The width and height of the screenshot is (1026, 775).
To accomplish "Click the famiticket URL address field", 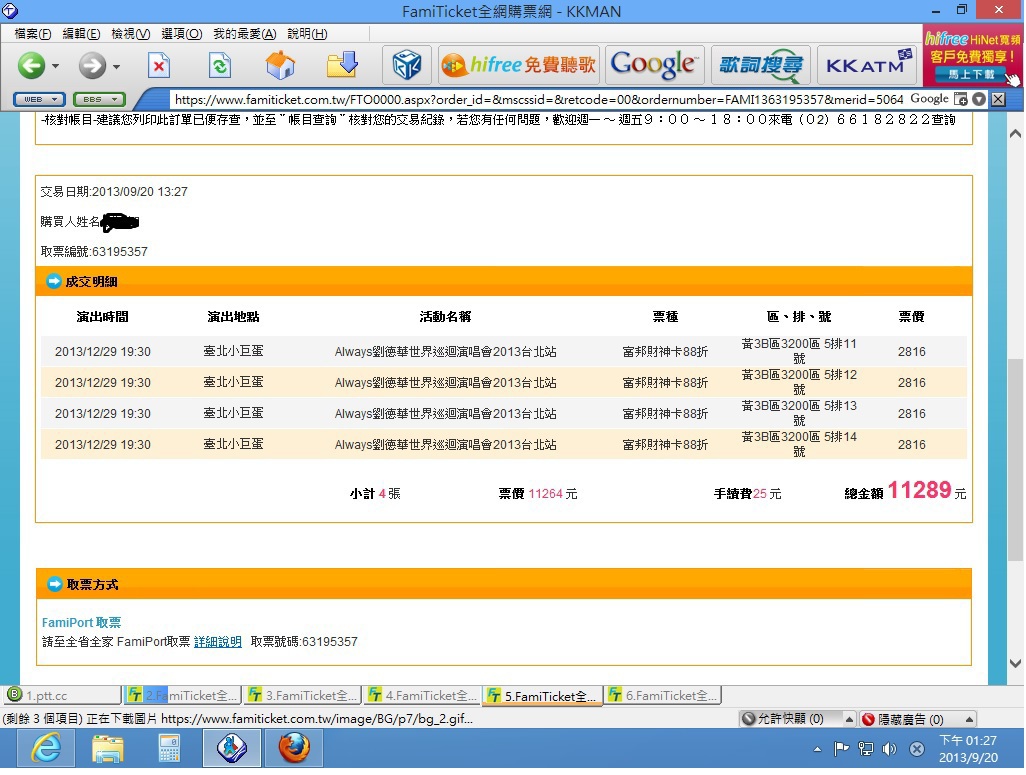I will click(539, 99).
